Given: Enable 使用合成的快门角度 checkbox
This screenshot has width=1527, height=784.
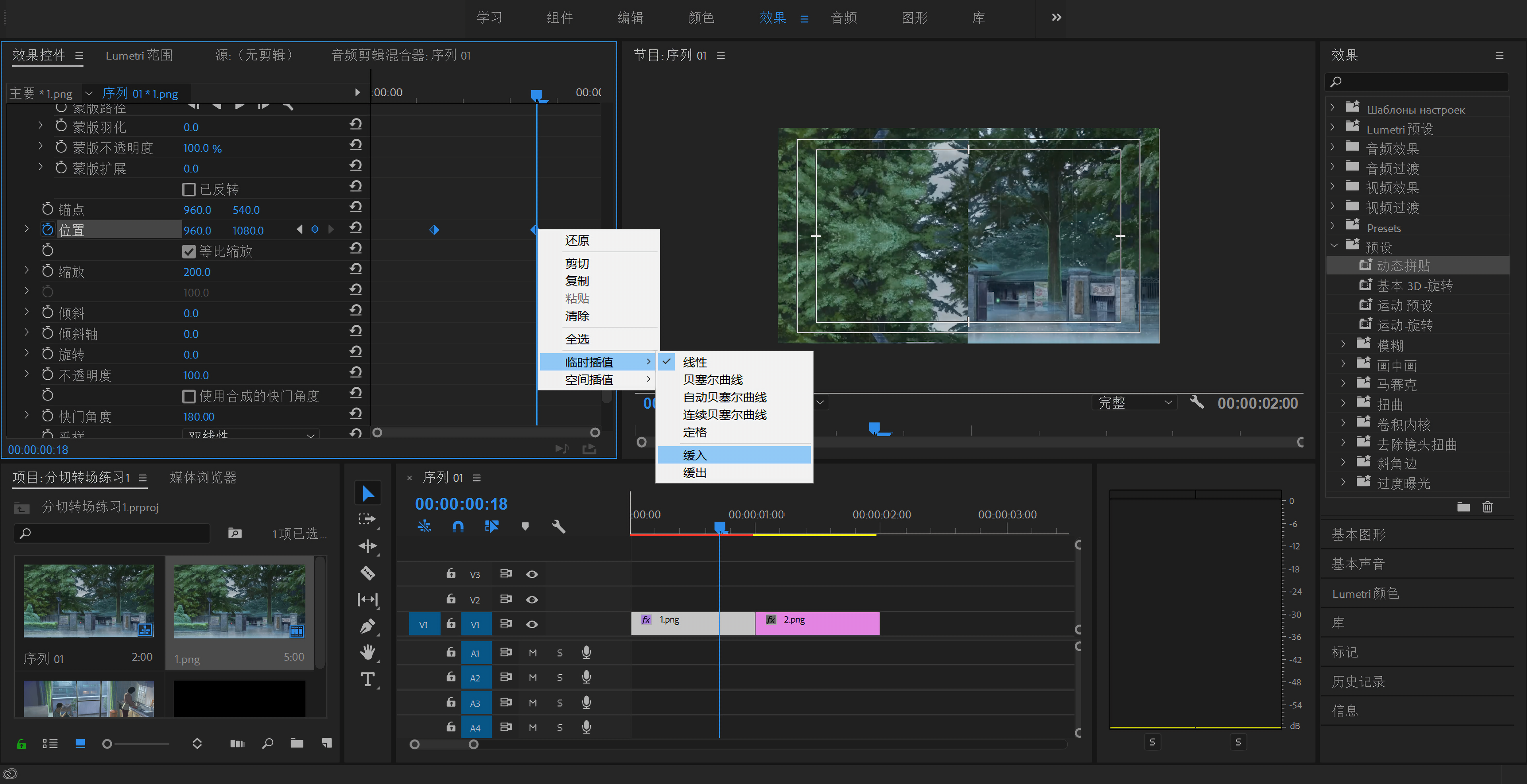Looking at the screenshot, I should 189,396.
